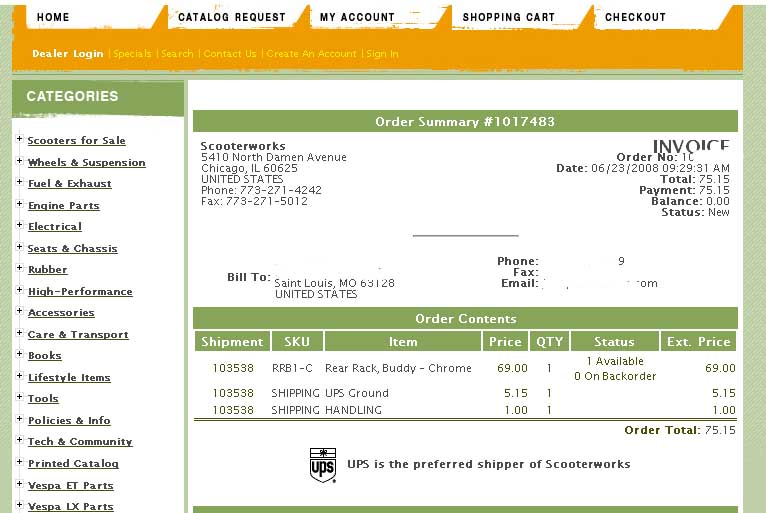766x513 pixels.
Task: Click the Order Total 75.15 value
Action: tap(721, 430)
